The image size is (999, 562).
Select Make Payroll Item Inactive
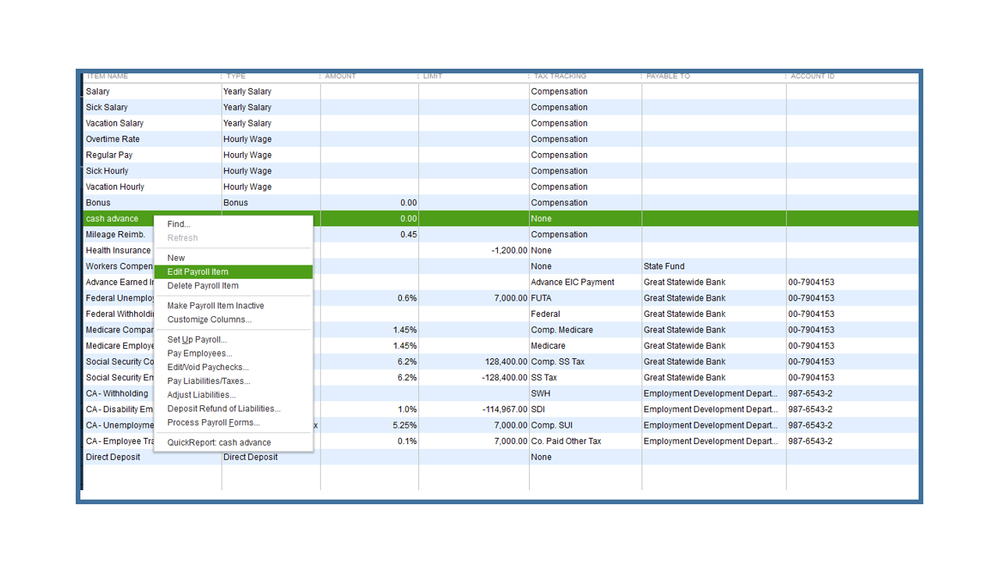(215, 306)
